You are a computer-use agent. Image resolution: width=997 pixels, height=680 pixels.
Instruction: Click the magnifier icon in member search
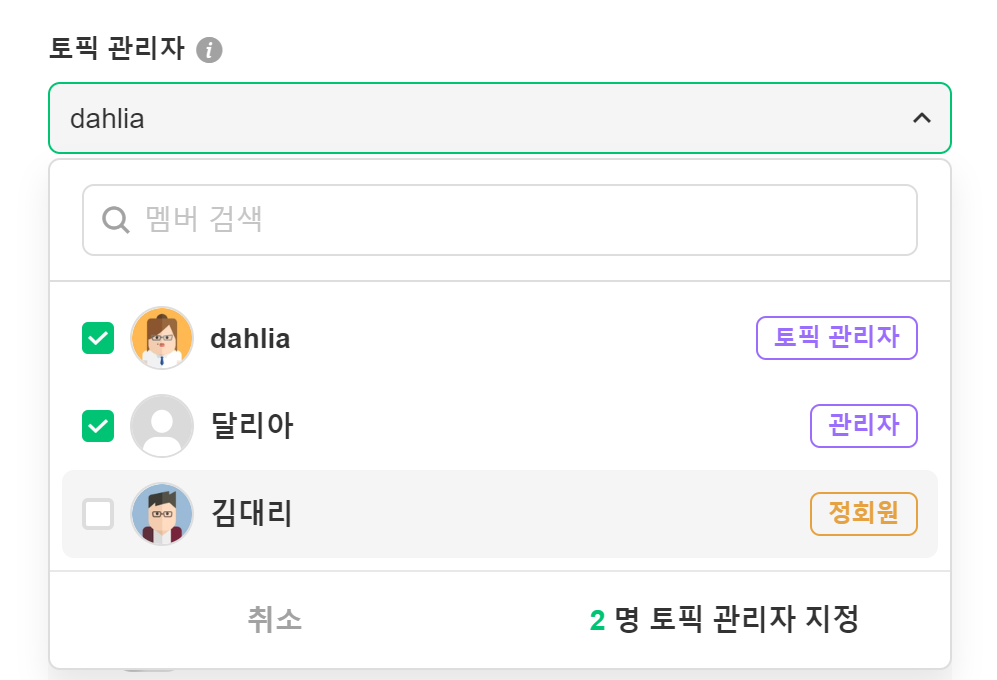(x=116, y=220)
